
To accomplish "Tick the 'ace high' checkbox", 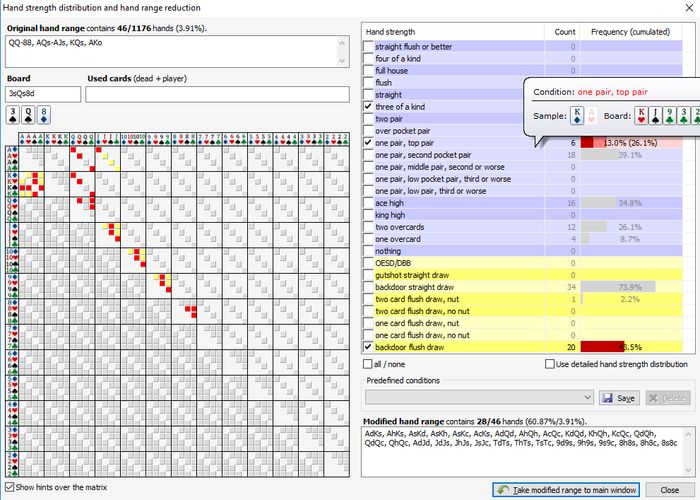I will [368, 203].
